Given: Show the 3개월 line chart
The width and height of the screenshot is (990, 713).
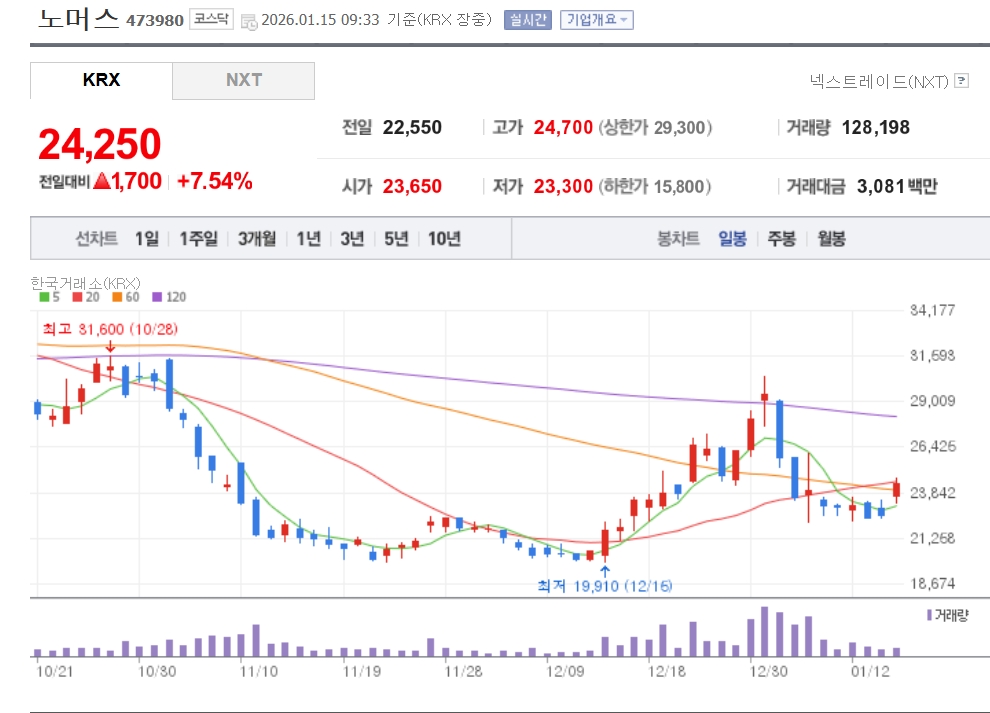Looking at the screenshot, I should click(x=257, y=239).
